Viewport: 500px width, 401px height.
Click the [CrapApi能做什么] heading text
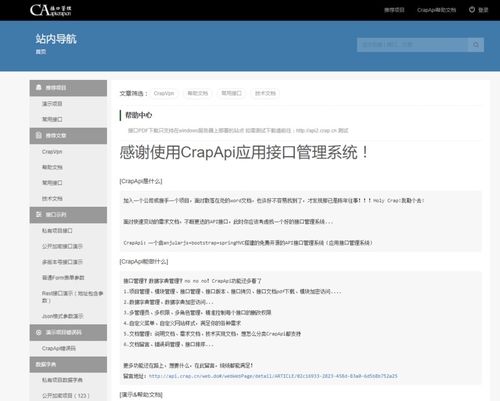(x=144, y=261)
